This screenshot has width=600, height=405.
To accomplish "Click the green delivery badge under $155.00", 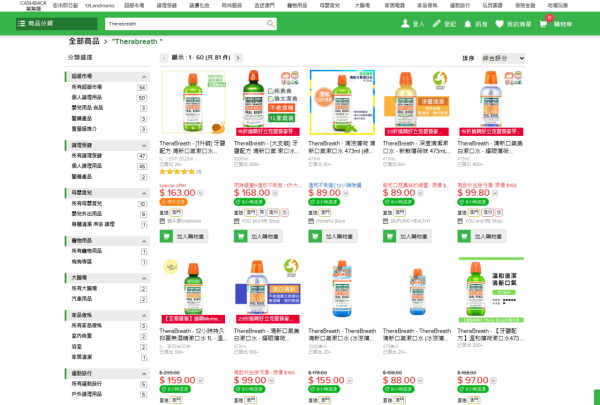I will [x=324, y=389].
